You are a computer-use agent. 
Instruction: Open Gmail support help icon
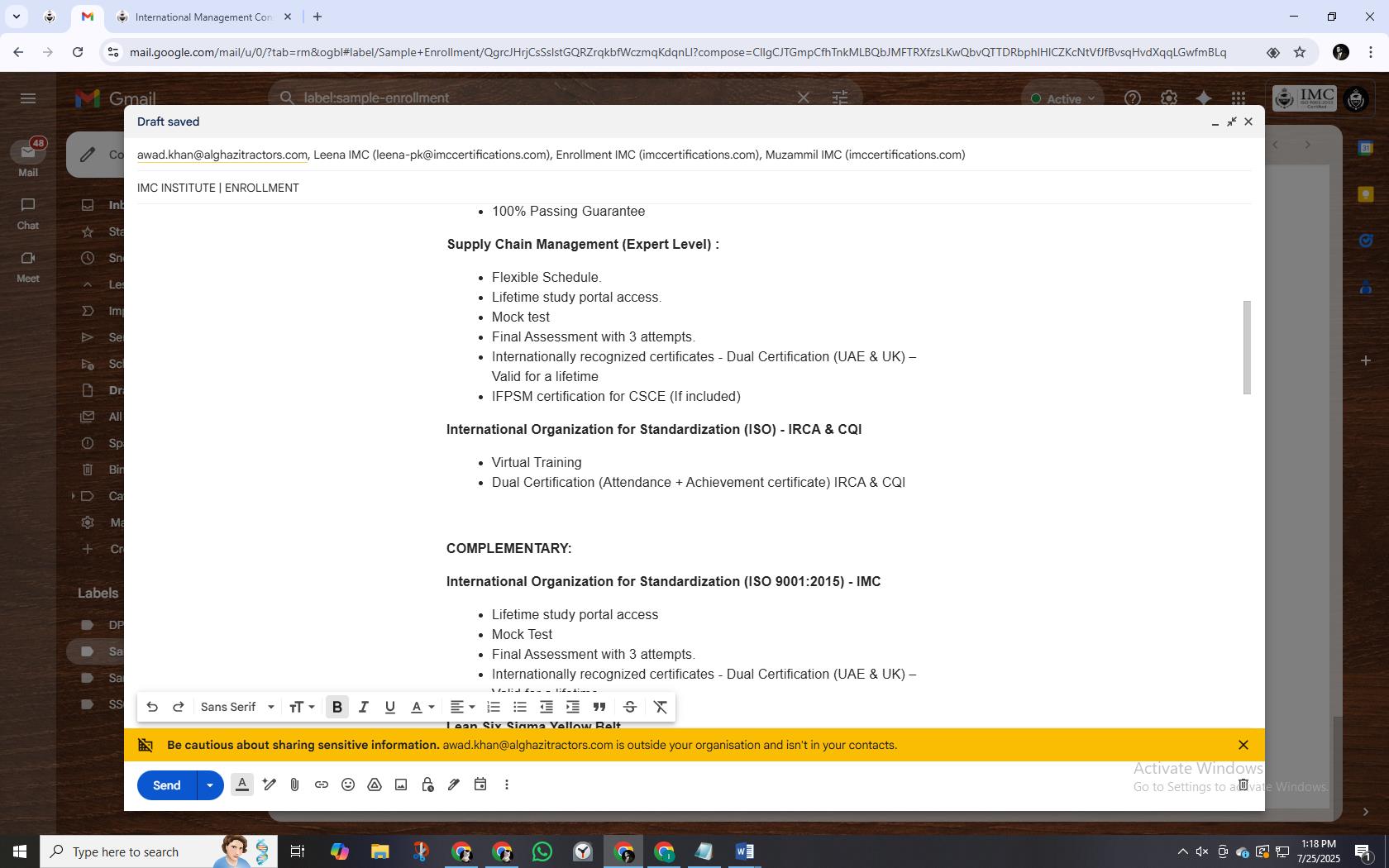(x=1133, y=98)
